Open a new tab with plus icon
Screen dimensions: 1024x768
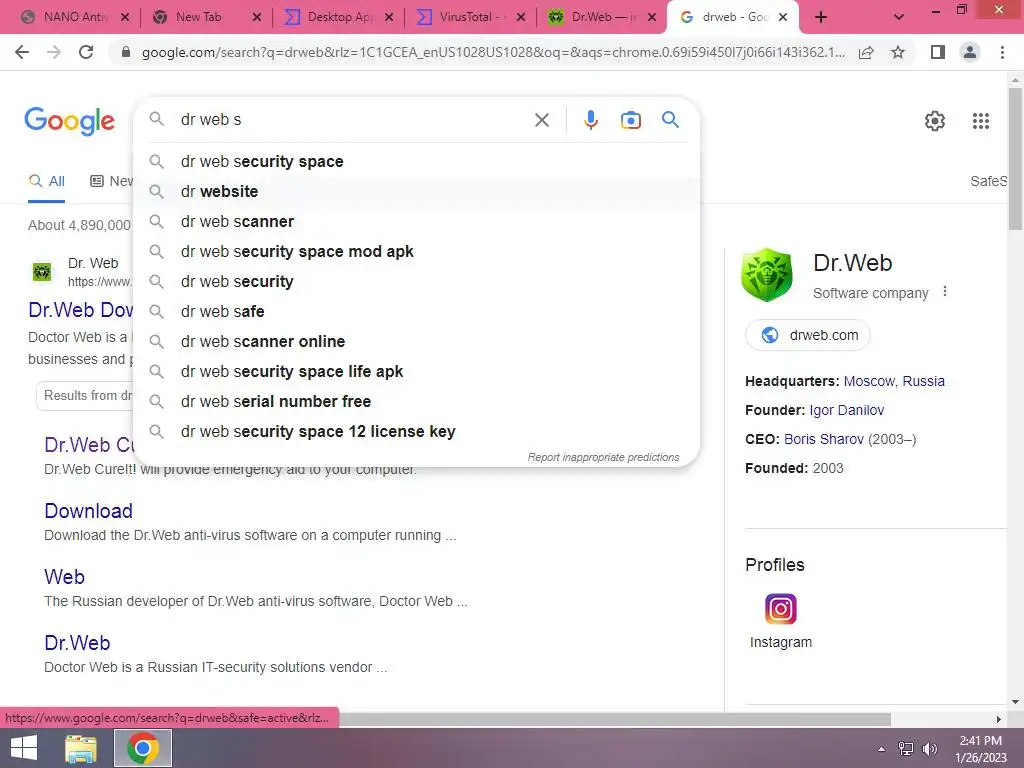[x=821, y=18]
